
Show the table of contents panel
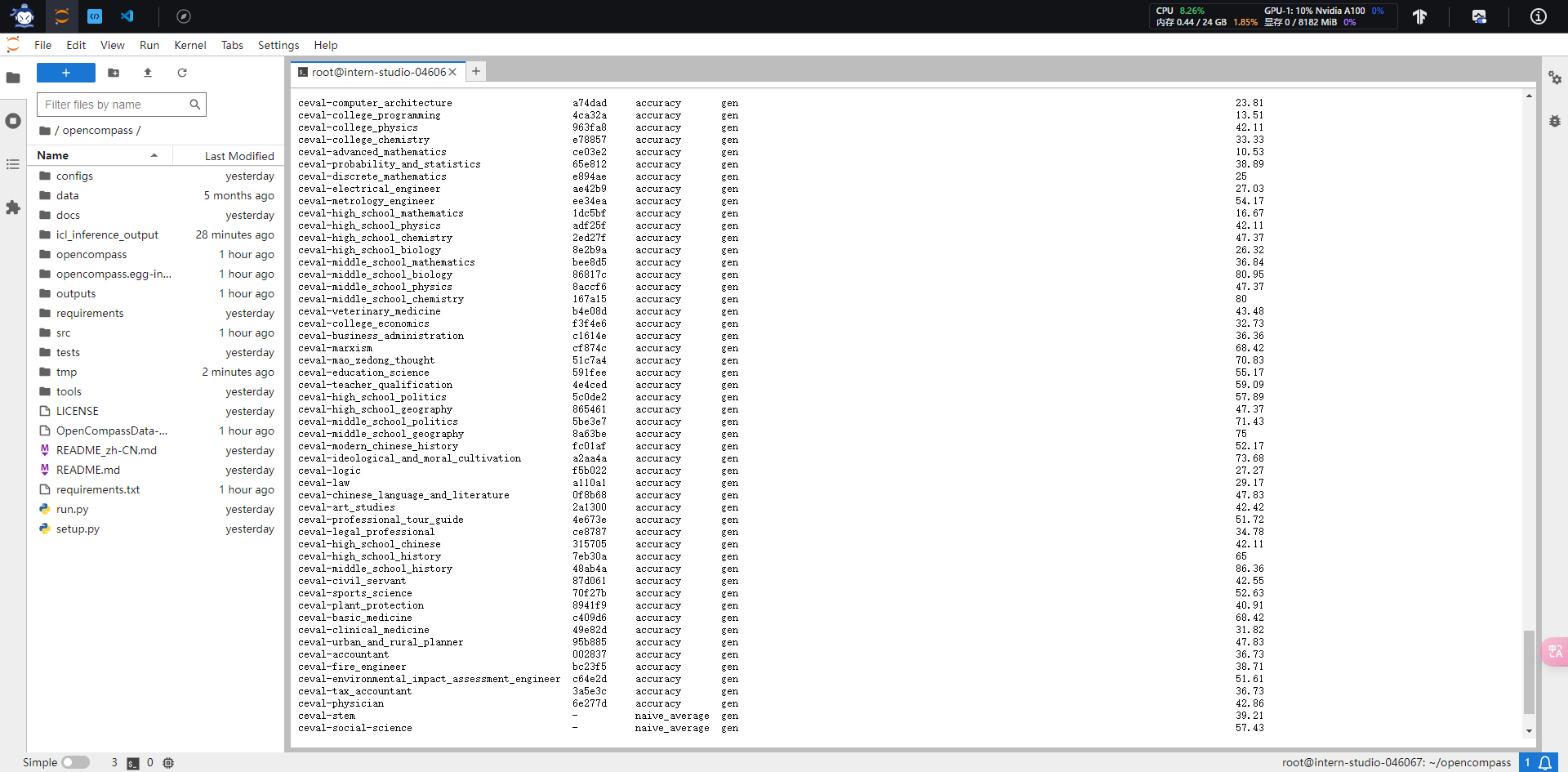click(x=13, y=164)
